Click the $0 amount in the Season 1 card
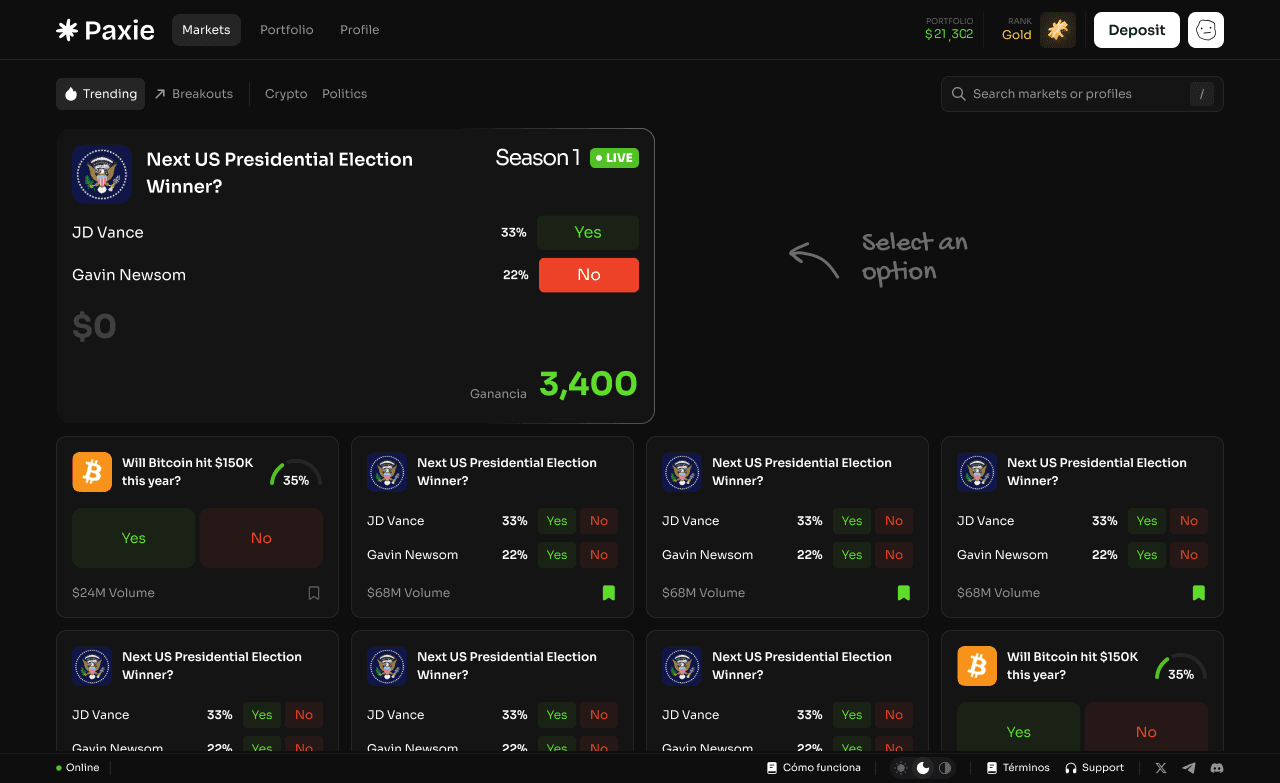Viewport: 1280px width, 783px height. [94, 326]
